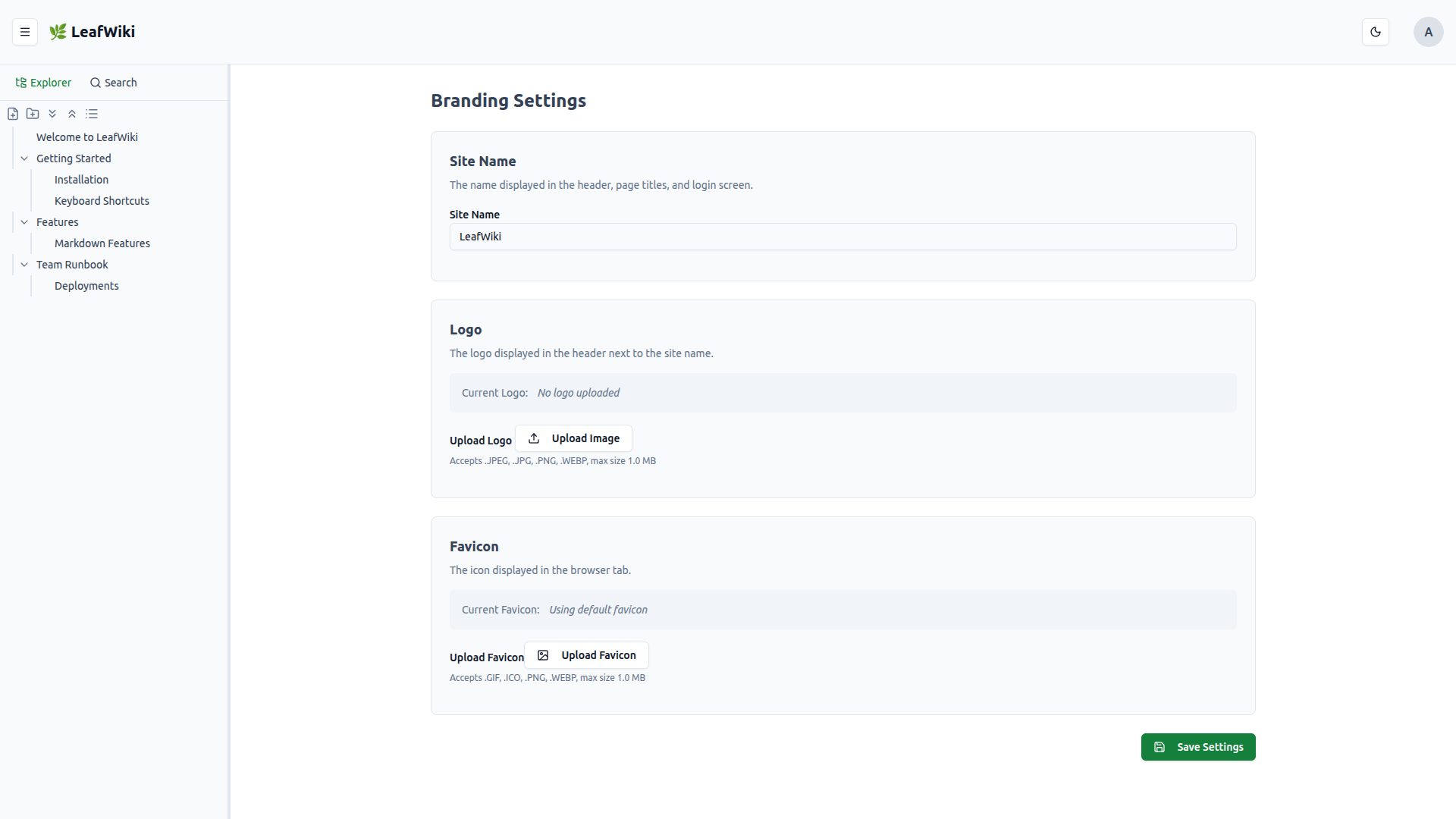
Task: Switch to dark mode with moon icon
Action: pos(1376,32)
